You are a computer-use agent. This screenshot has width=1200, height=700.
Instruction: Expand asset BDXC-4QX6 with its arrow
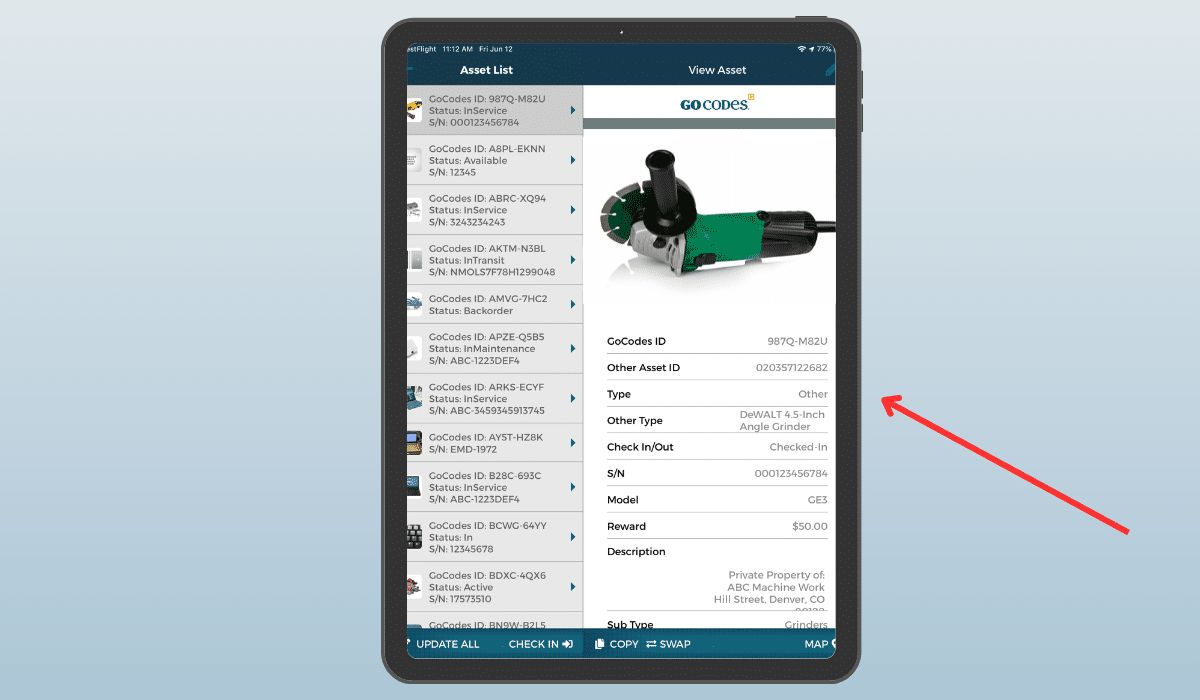click(x=573, y=587)
